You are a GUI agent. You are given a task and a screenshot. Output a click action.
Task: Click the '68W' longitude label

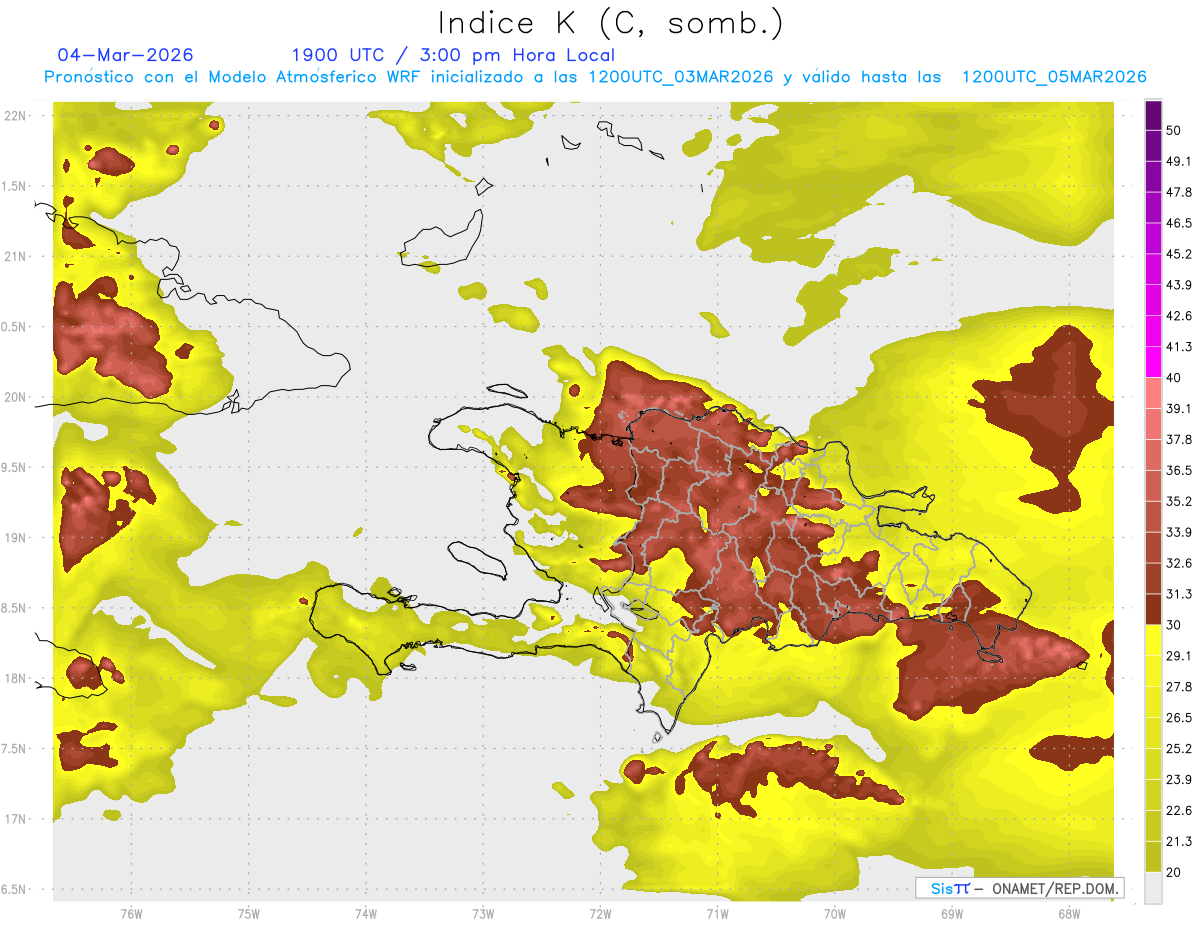point(1069,913)
